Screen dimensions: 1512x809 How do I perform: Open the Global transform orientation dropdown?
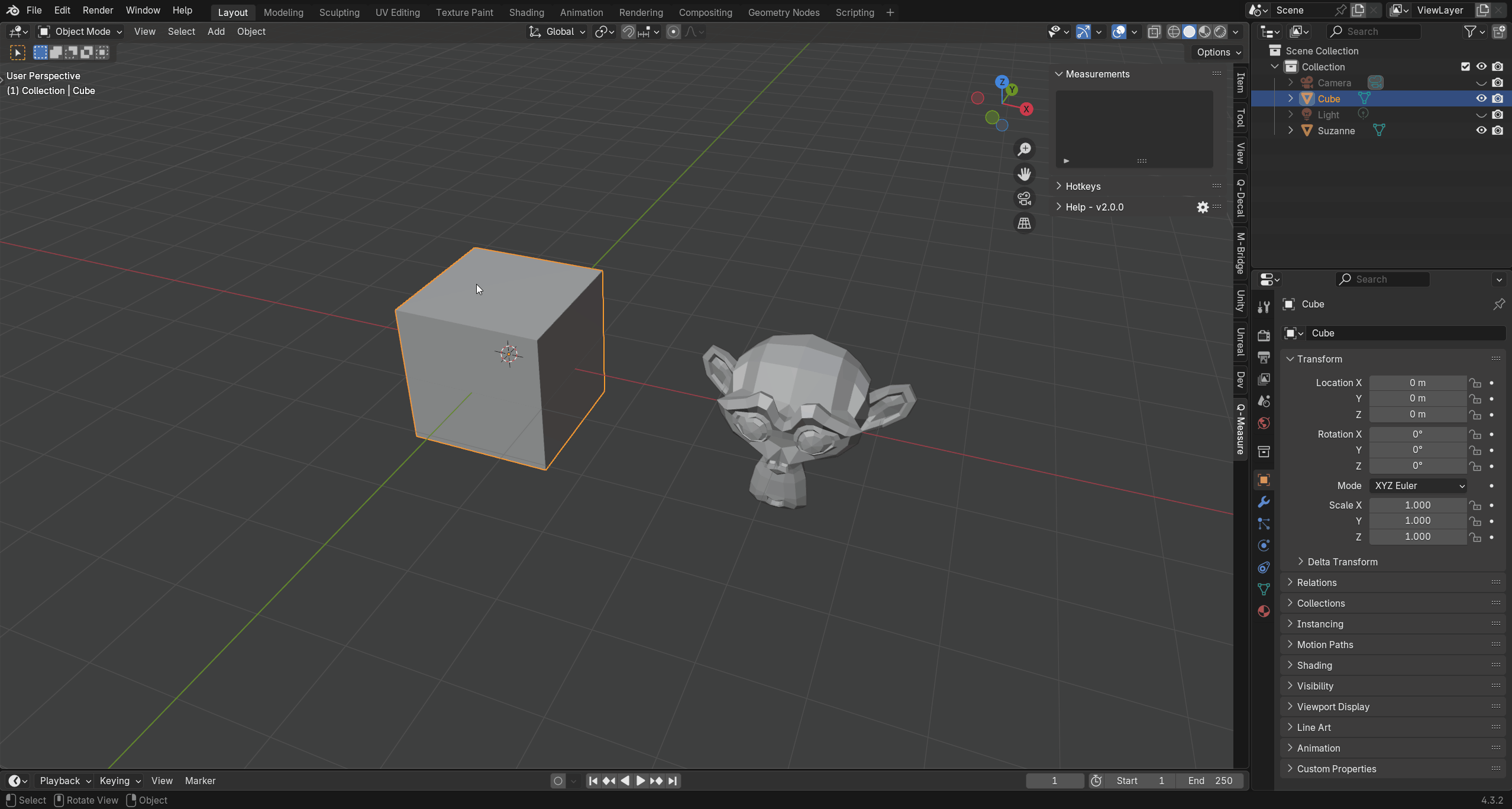557,31
